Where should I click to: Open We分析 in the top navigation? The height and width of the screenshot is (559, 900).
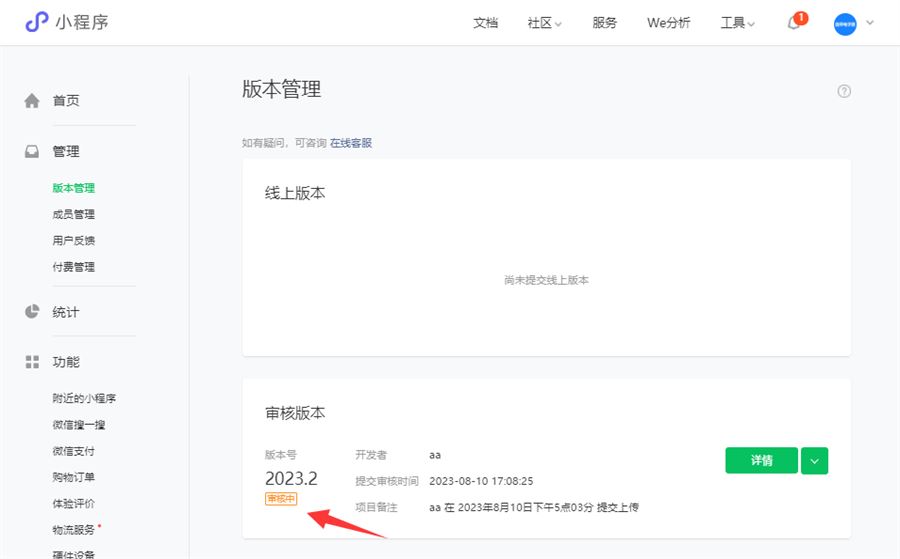pyautogui.click(x=668, y=23)
